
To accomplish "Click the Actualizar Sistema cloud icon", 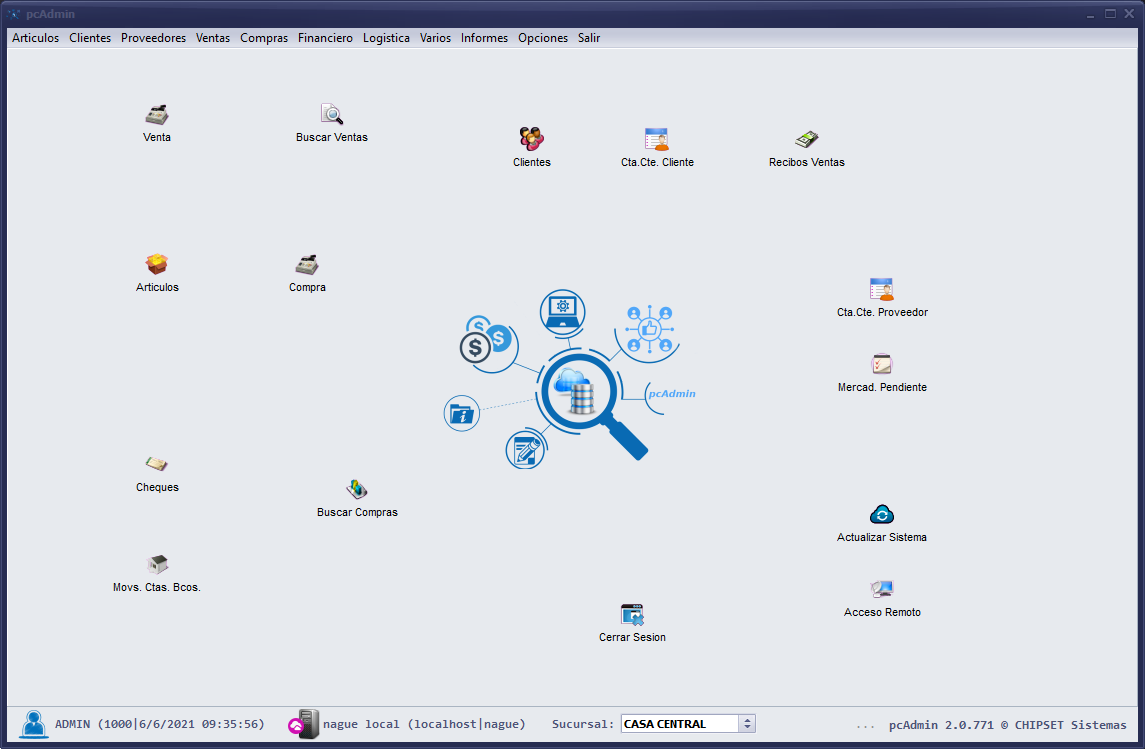I will point(881,515).
